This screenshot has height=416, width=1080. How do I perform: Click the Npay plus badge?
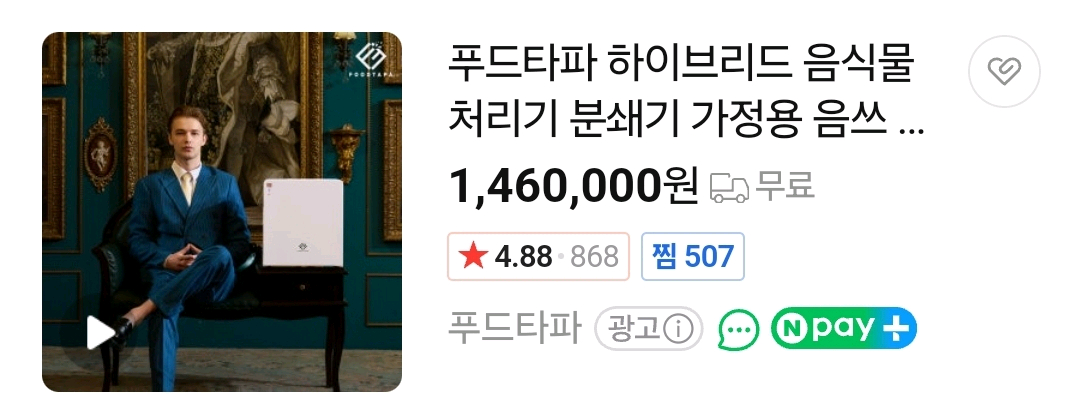pos(844,329)
